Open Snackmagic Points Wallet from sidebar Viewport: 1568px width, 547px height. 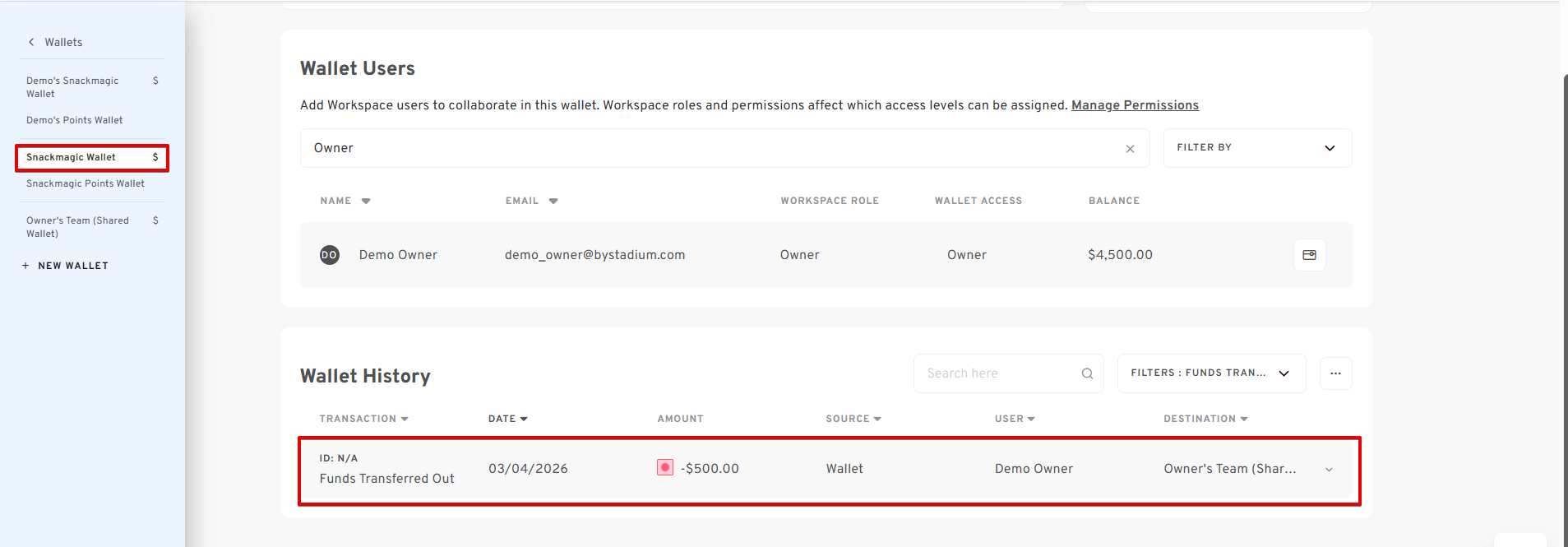coord(85,183)
